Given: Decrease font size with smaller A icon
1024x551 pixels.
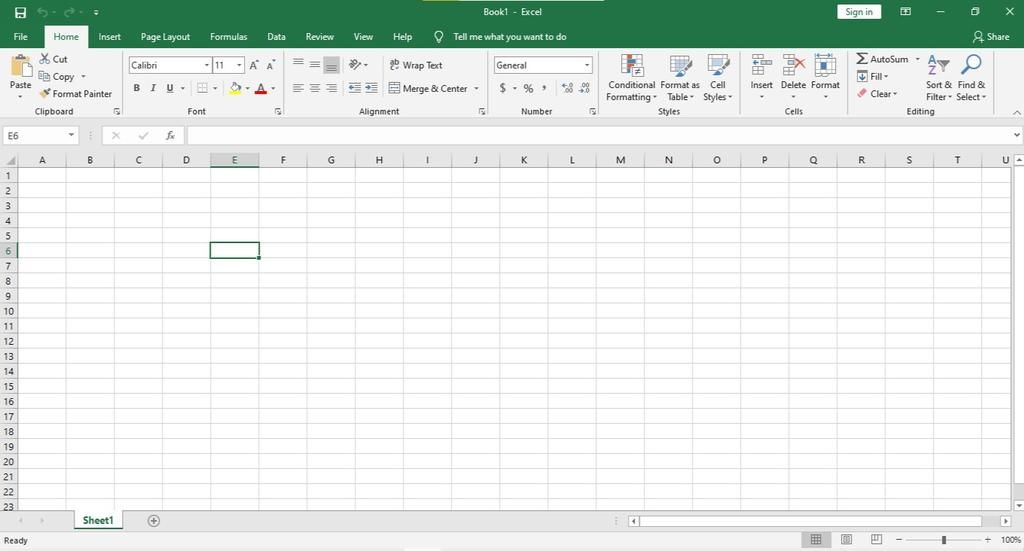Looking at the screenshot, I should pos(270,65).
